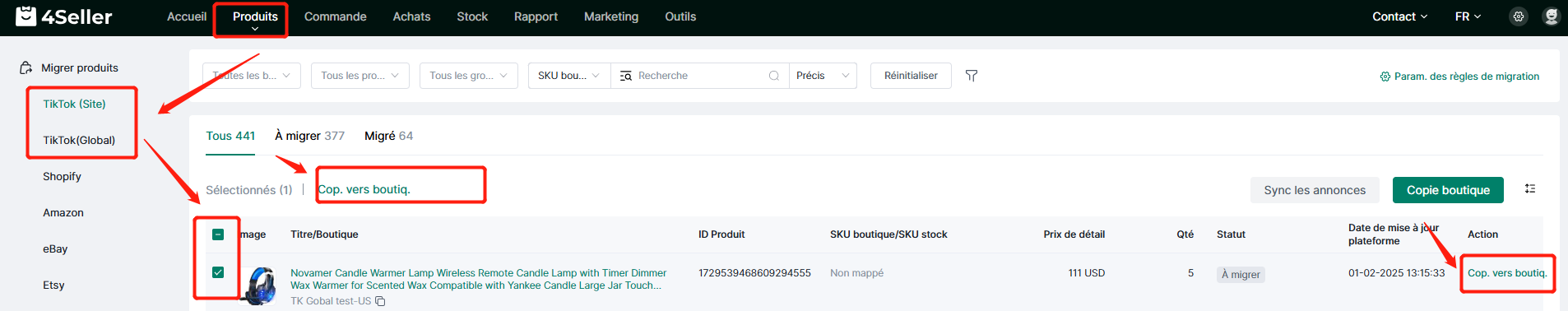Image resolution: width=1568 pixels, height=311 pixels.
Task: Open the Accueil menu
Action: tap(187, 16)
